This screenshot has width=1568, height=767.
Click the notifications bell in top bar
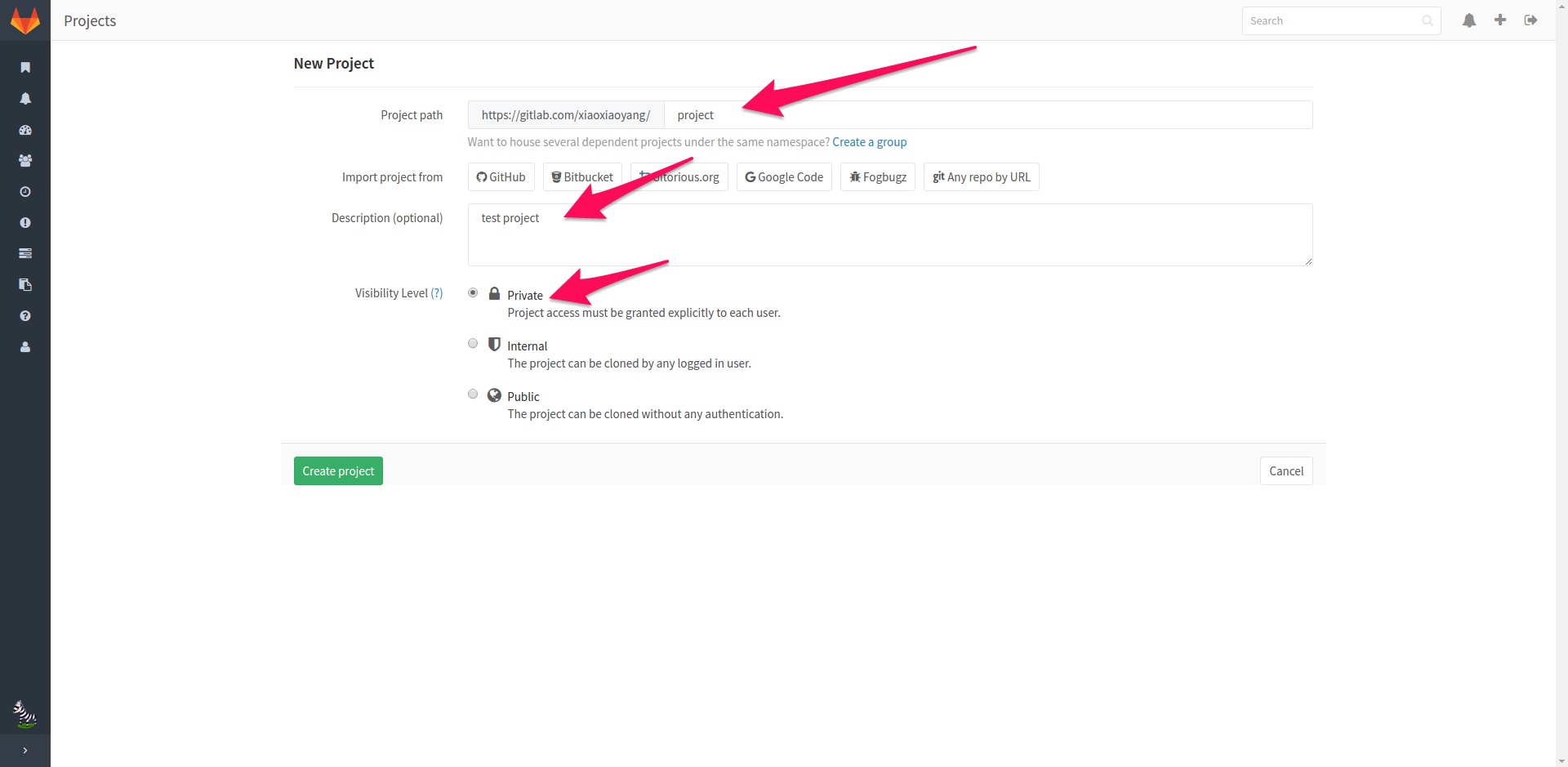point(1469,20)
